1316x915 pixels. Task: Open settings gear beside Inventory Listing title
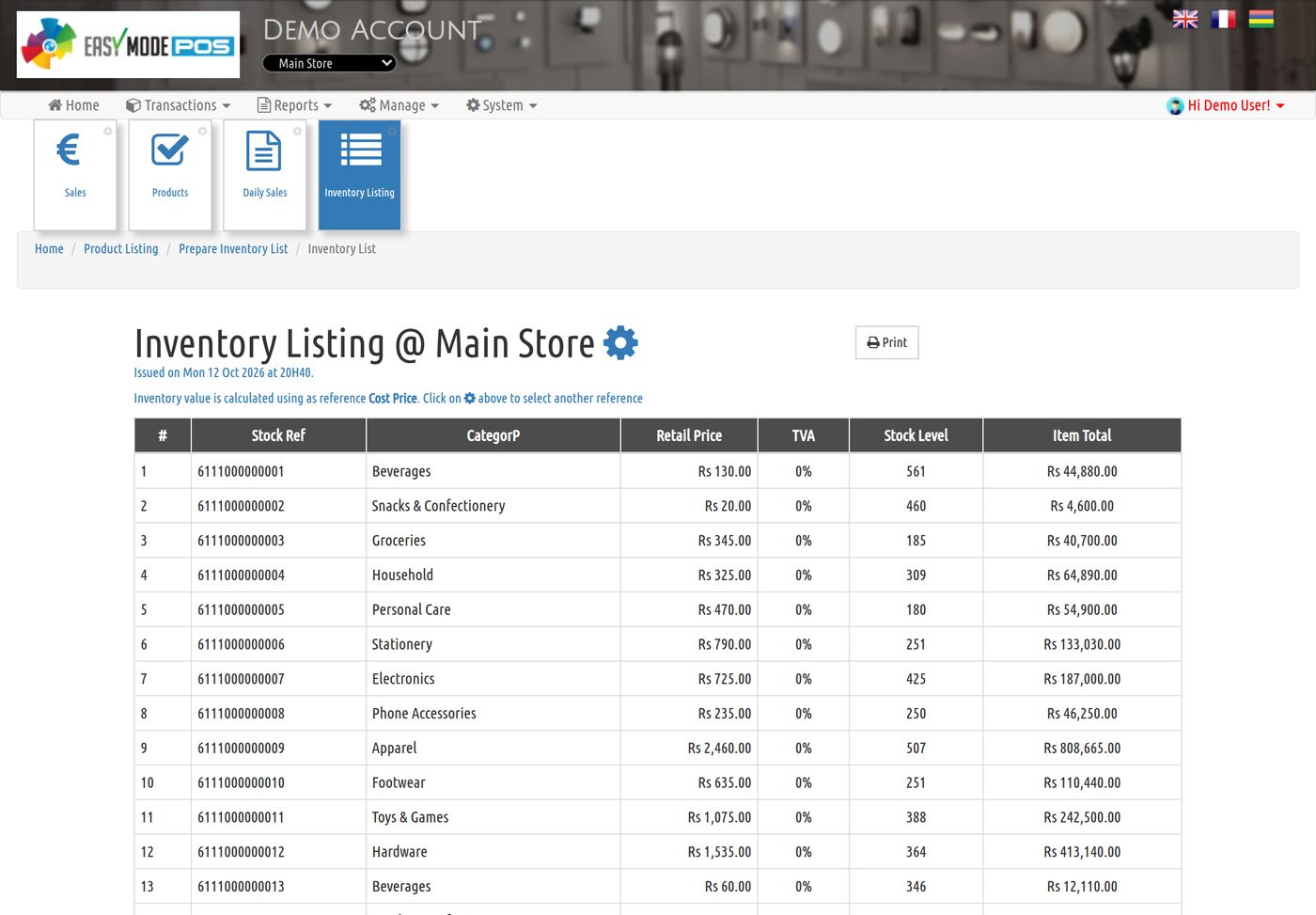pos(620,343)
